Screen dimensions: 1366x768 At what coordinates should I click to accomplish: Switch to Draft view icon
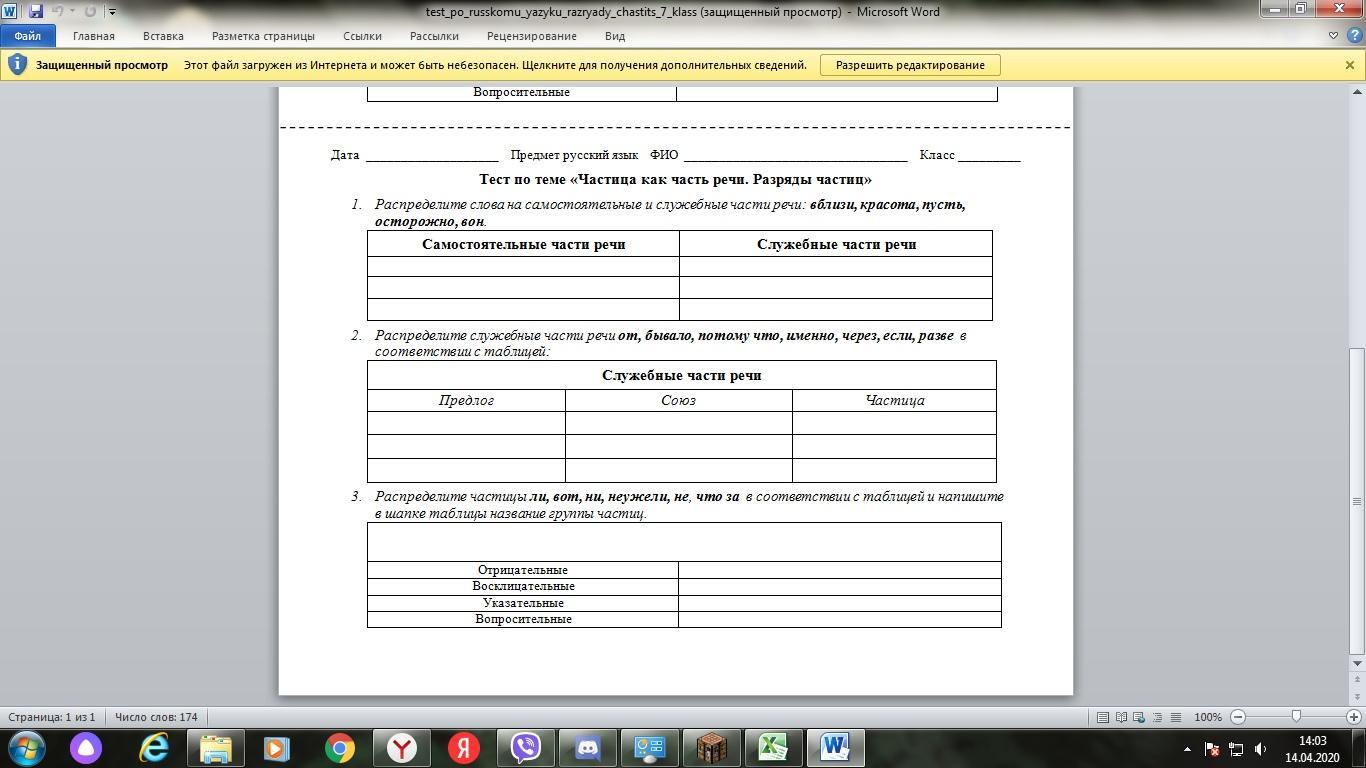coord(1176,717)
